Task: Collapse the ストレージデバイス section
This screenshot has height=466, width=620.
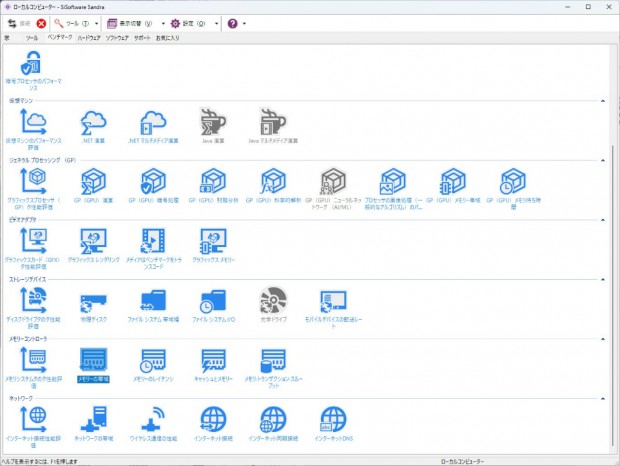Action: tap(602, 280)
